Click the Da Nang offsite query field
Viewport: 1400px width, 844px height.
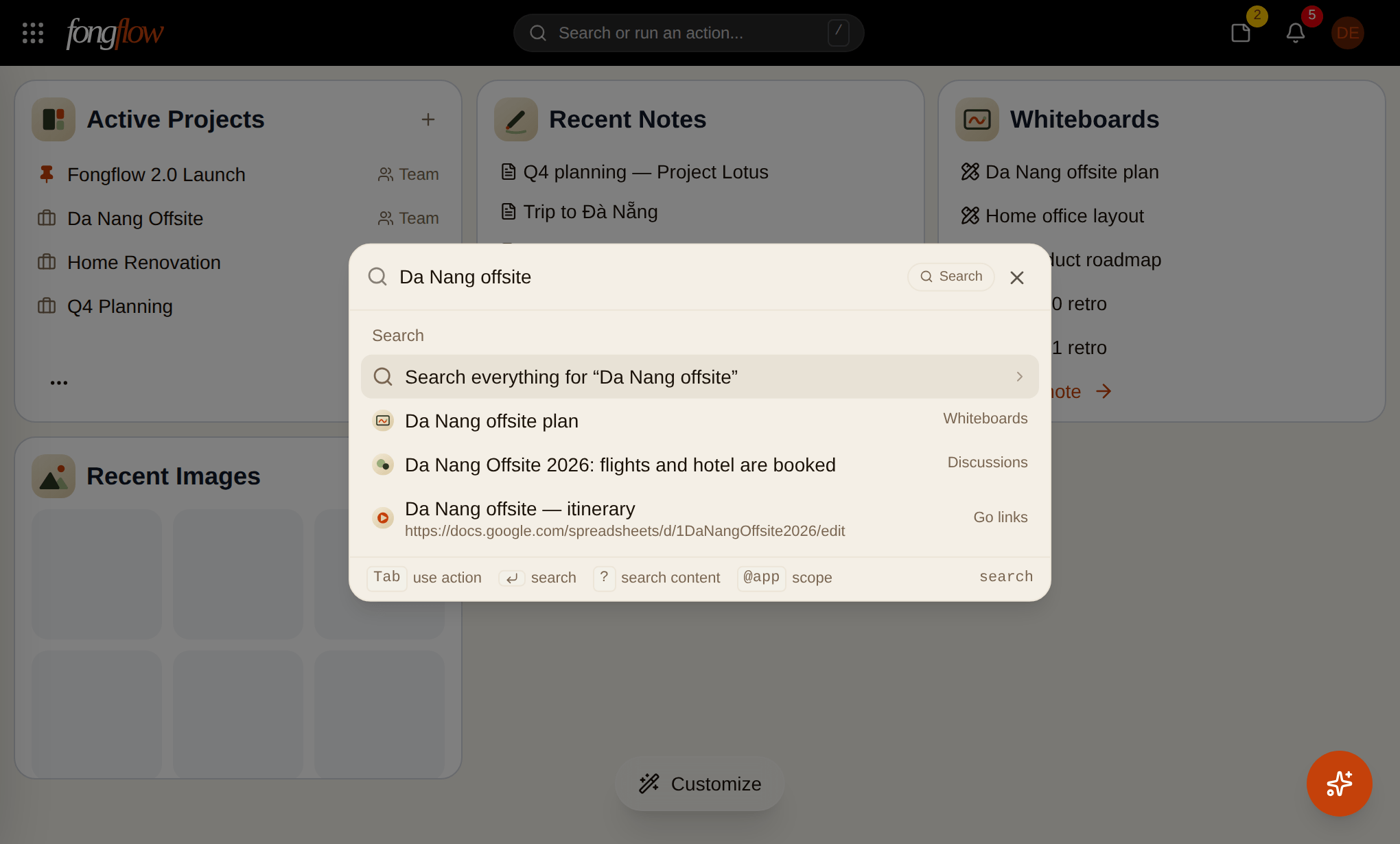pyautogui.click(x=645, y=277)
